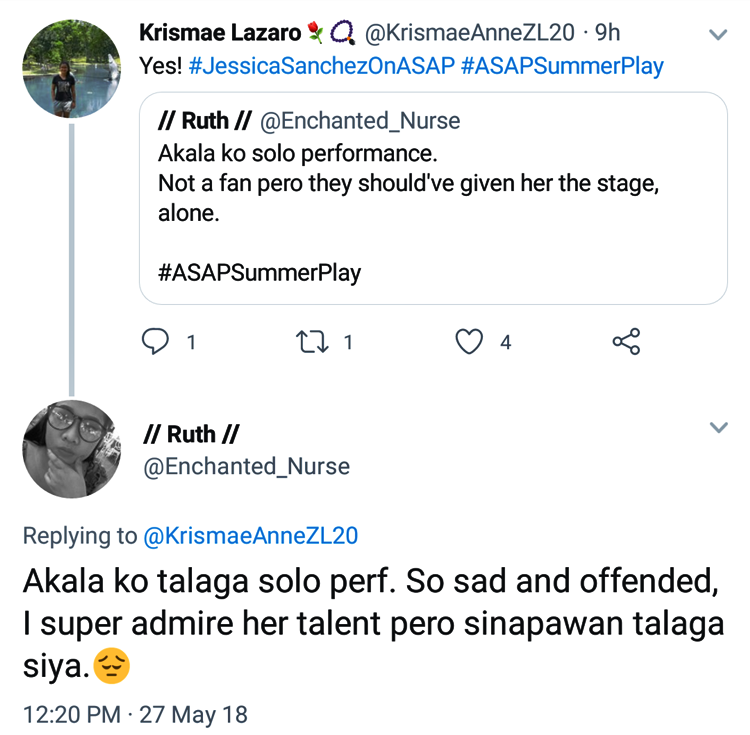Open #JessicaSanchezOnASAP hashtag

322,66
